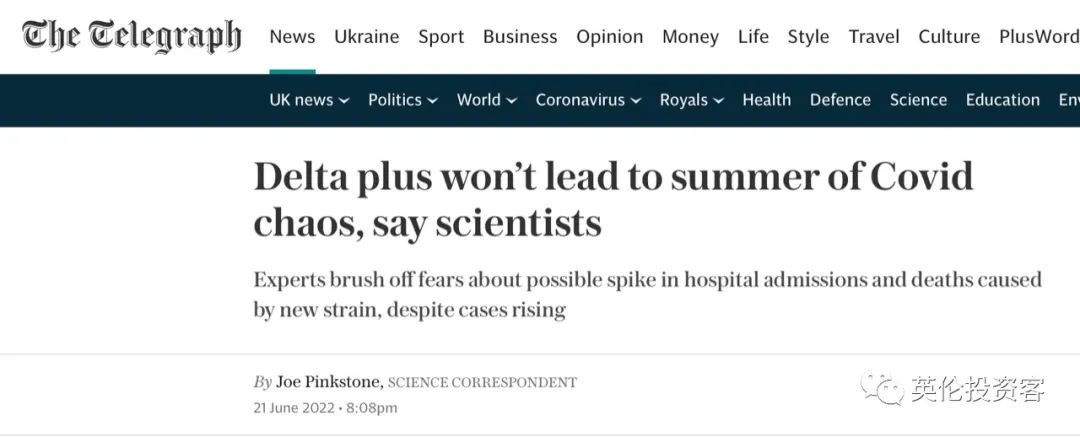Open the Education subsection link
The height and width of the screenshot is (437, 1080).
(1002, 100)
